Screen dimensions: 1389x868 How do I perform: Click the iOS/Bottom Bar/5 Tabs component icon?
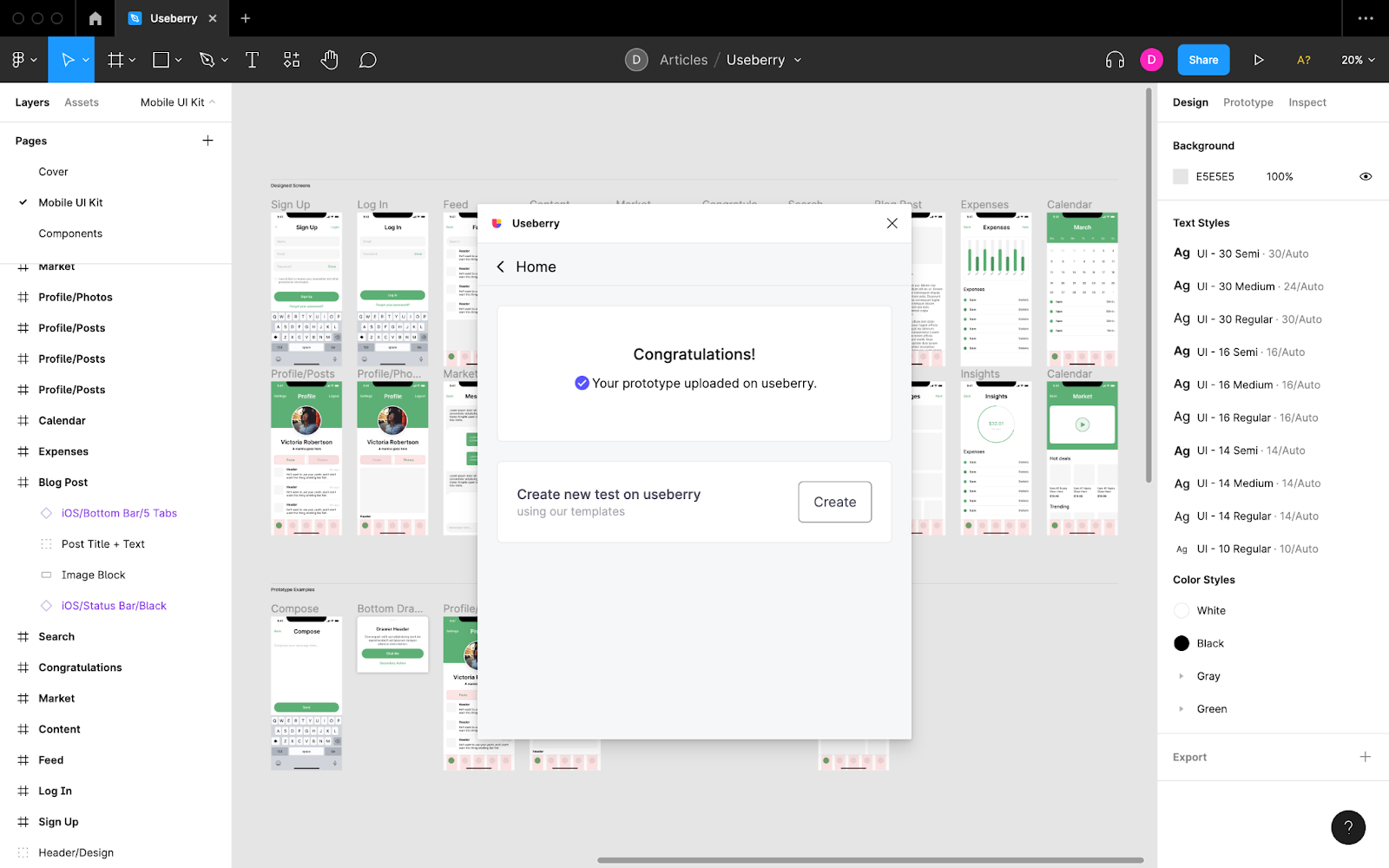(46, 513)
